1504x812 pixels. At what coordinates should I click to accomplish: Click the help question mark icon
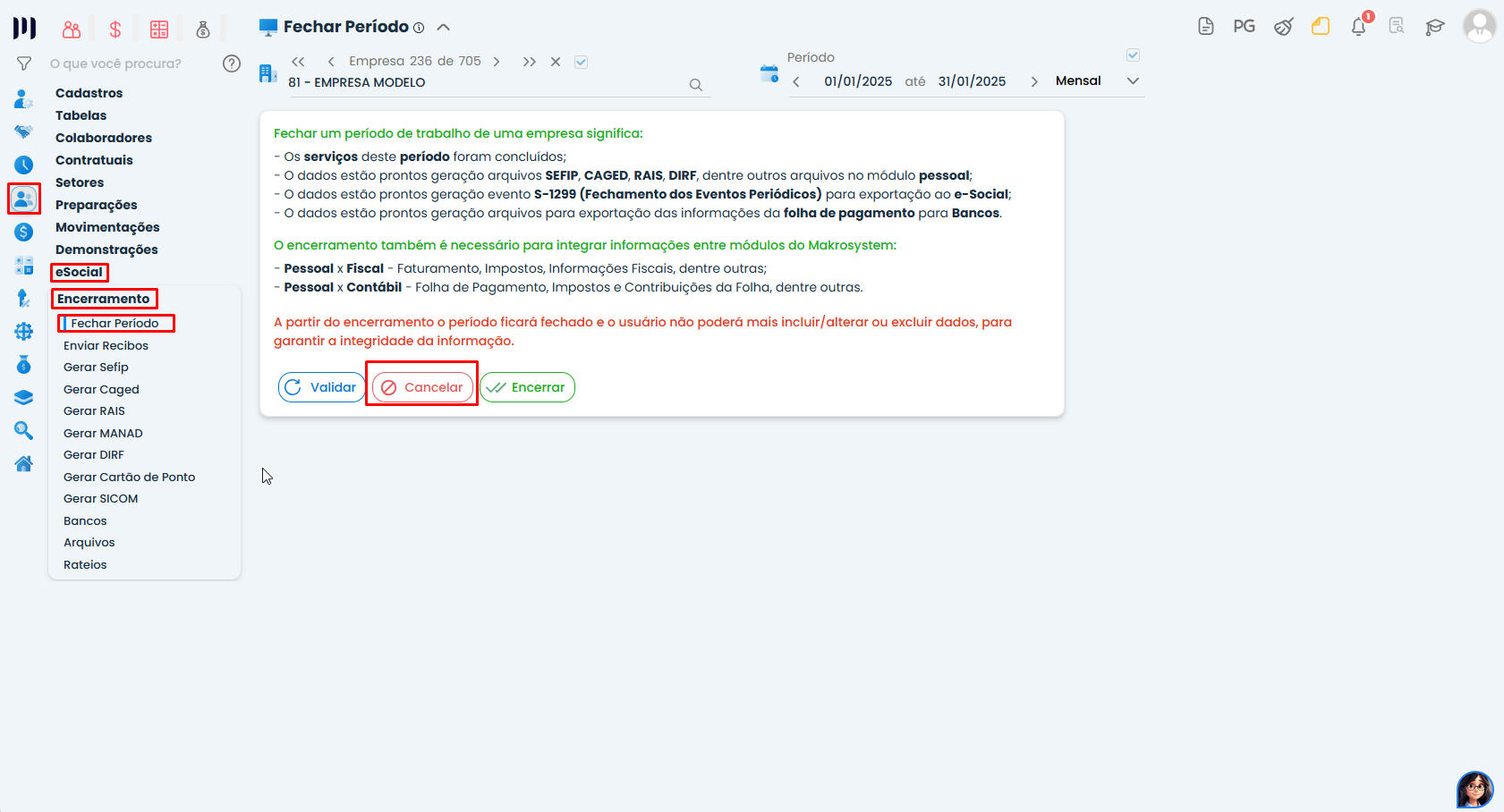232,63
